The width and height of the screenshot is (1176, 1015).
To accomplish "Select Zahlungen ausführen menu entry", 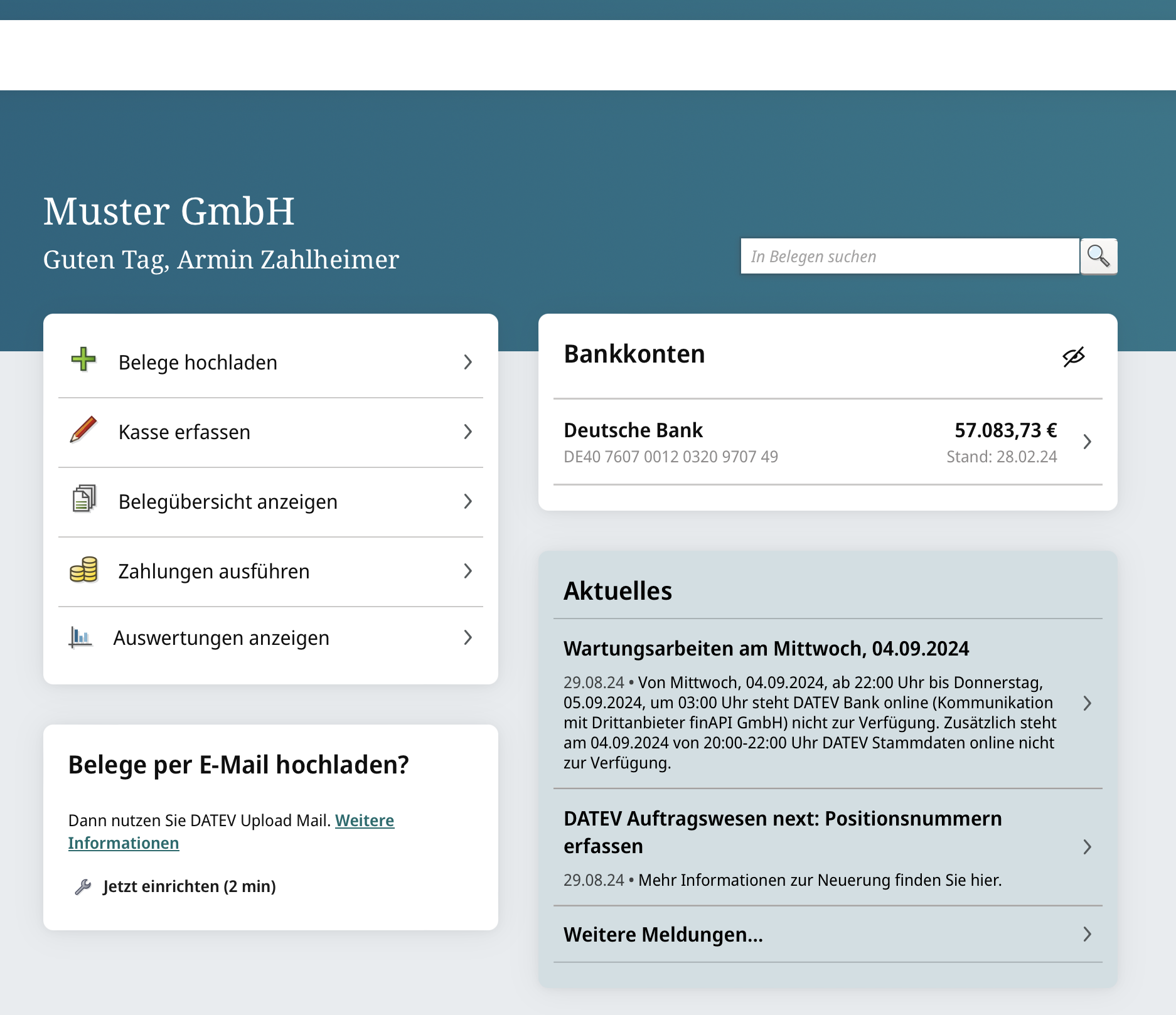I will 213,571.
